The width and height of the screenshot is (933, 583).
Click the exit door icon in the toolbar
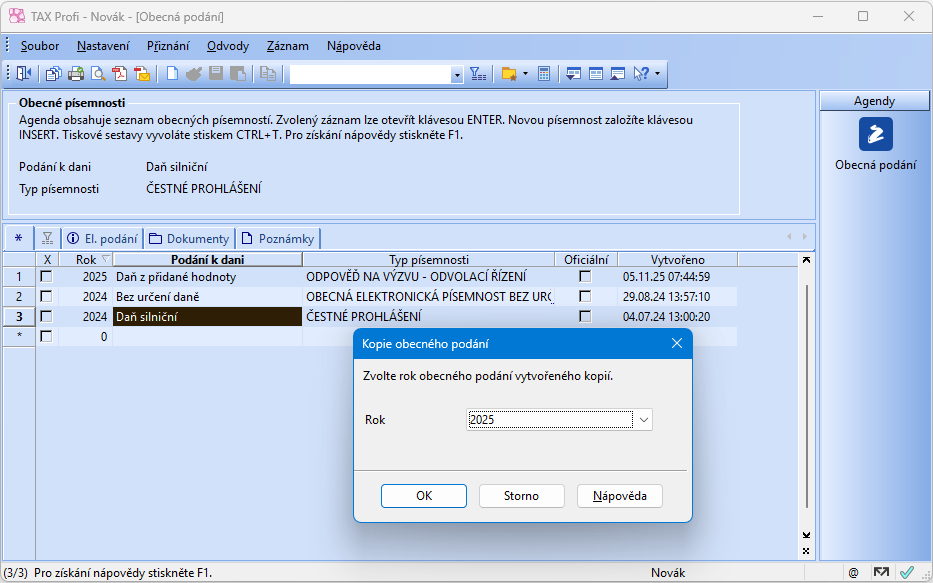(x=24, y=74)
